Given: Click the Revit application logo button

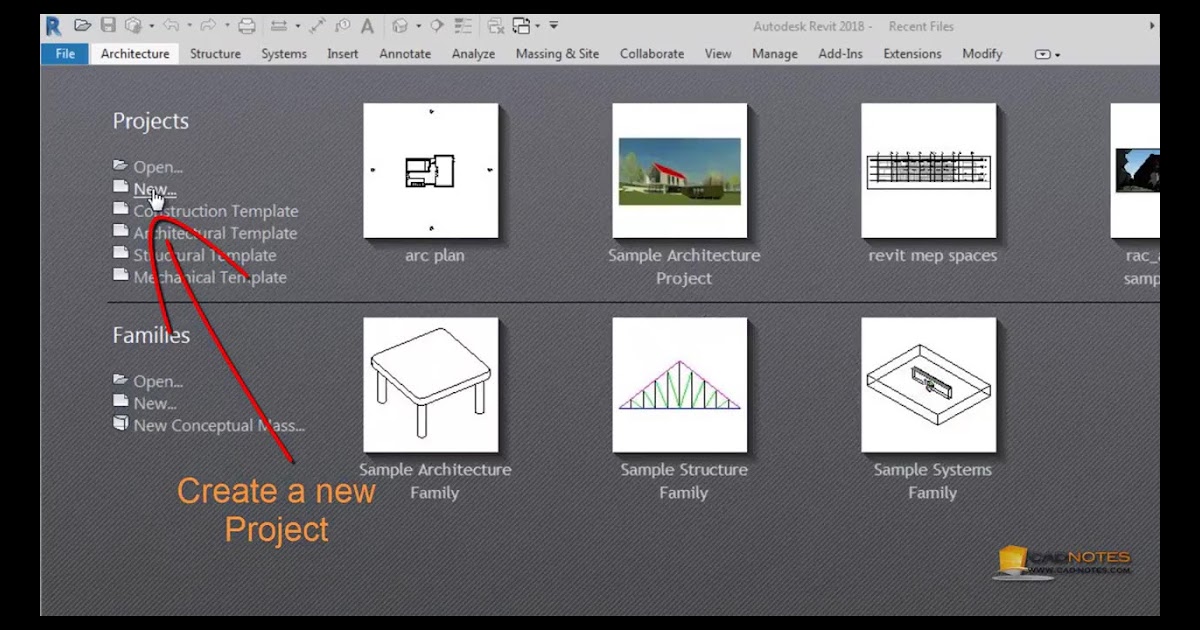Looking at the screenshot, I should [53, 26].
